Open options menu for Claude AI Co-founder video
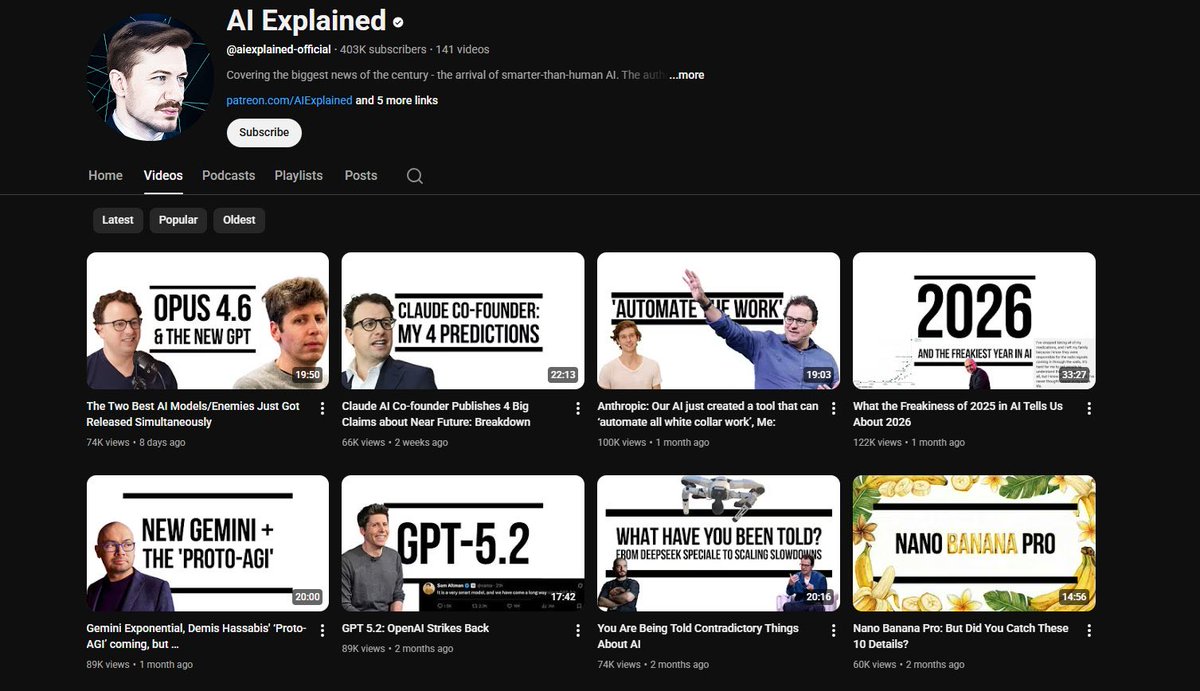The height and width of the screenshot is (691, 1200). pyautogui.click(x=578, y=408)
